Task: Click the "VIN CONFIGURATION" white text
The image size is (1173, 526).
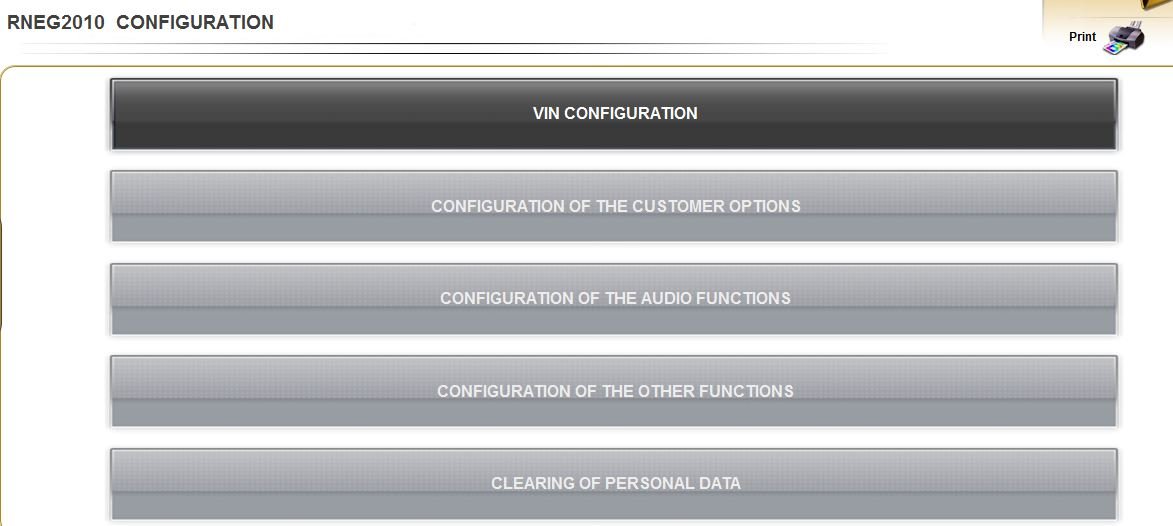Action: coord(615,113)
